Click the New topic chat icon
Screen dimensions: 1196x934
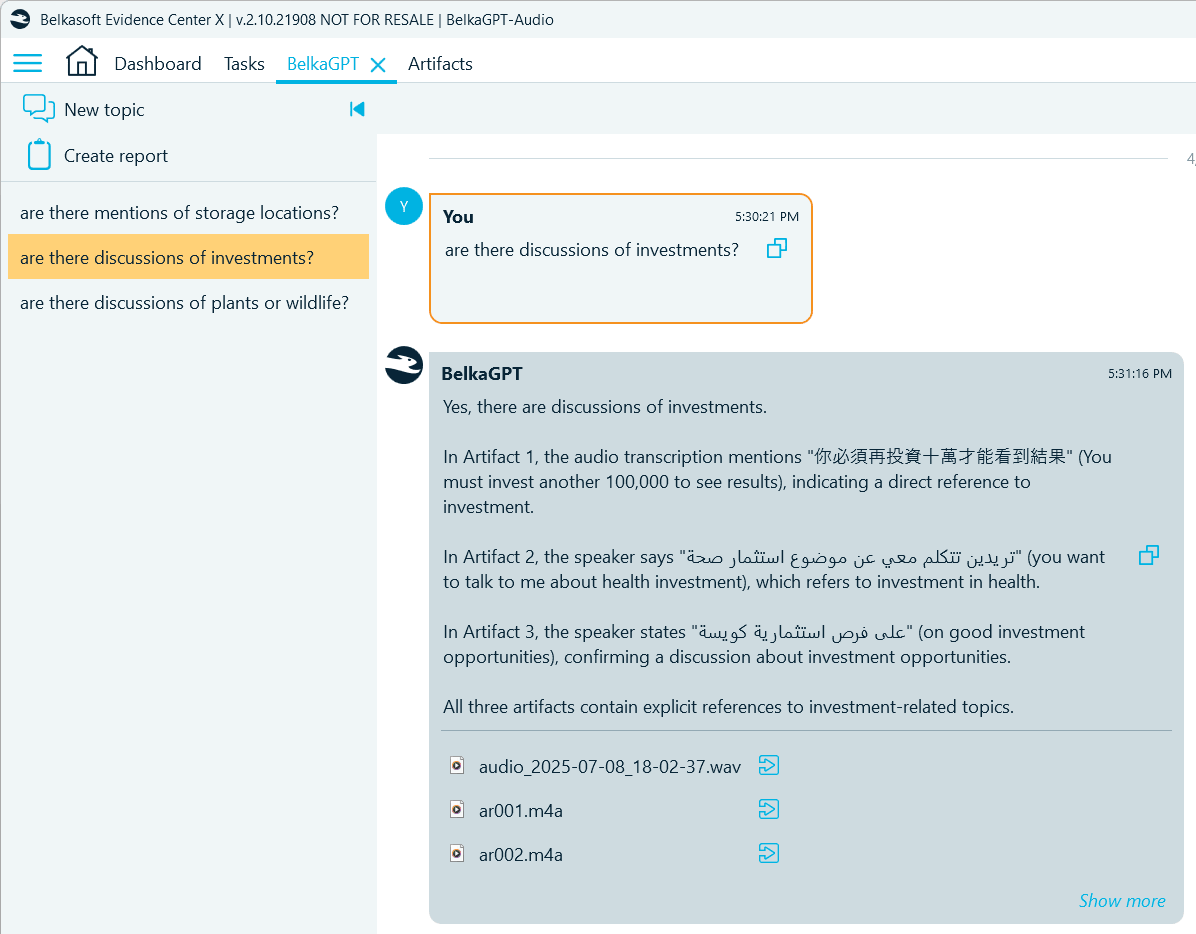(x=39, y=109)
